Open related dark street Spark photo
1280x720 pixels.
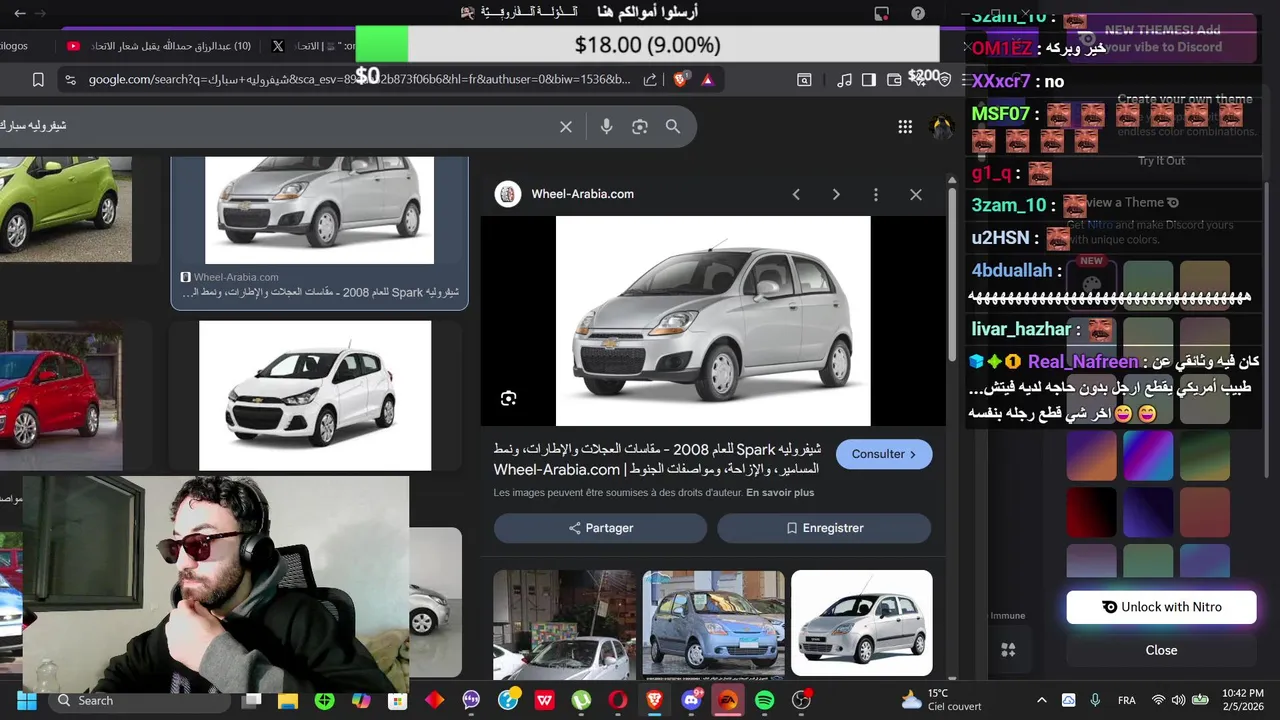click(564, 625)
